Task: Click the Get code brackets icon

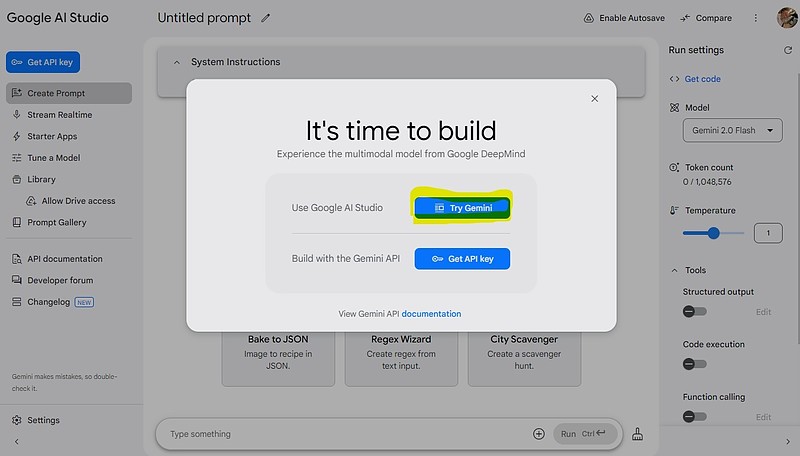Action: coord(674,79)
